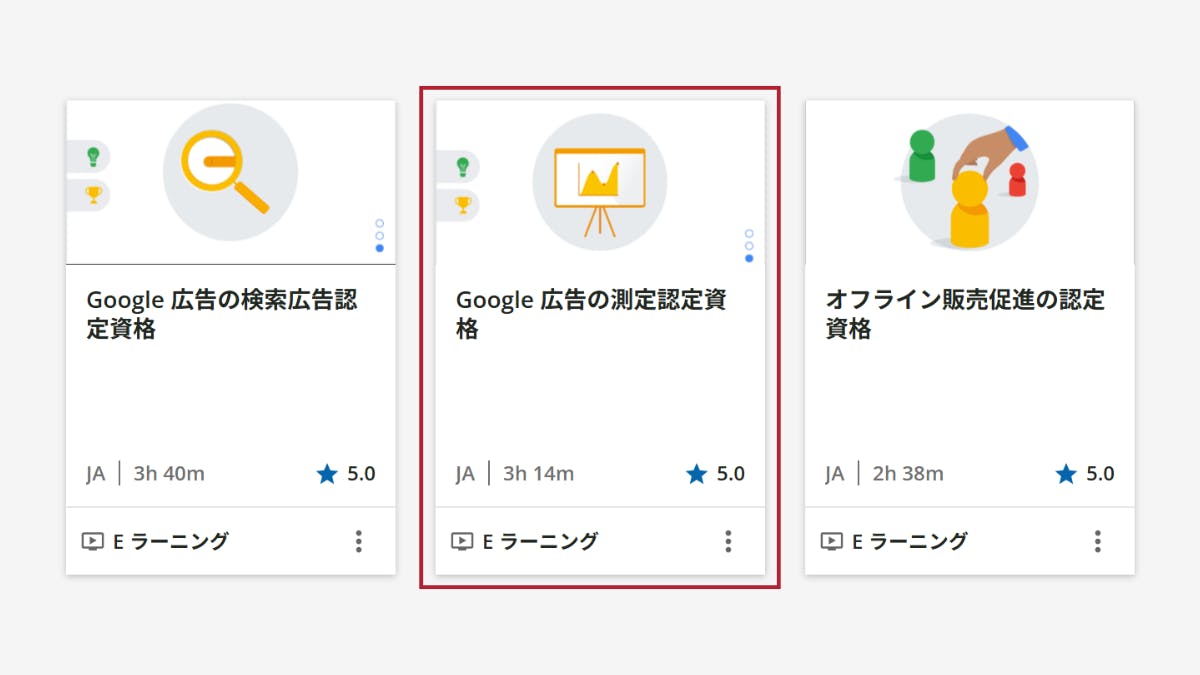Screen dimensions: 1200x675
Task: Click the magnifying glass thumbnail image
Action: click(230, 172)
